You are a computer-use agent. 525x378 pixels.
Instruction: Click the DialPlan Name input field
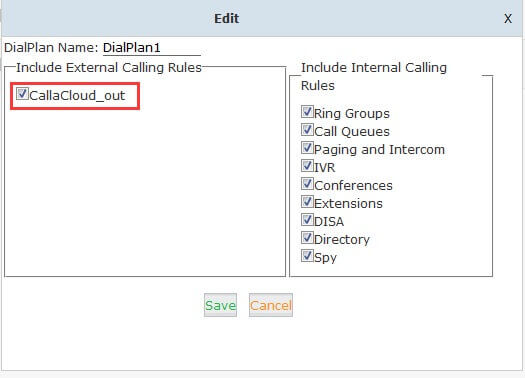pos(152,48)
